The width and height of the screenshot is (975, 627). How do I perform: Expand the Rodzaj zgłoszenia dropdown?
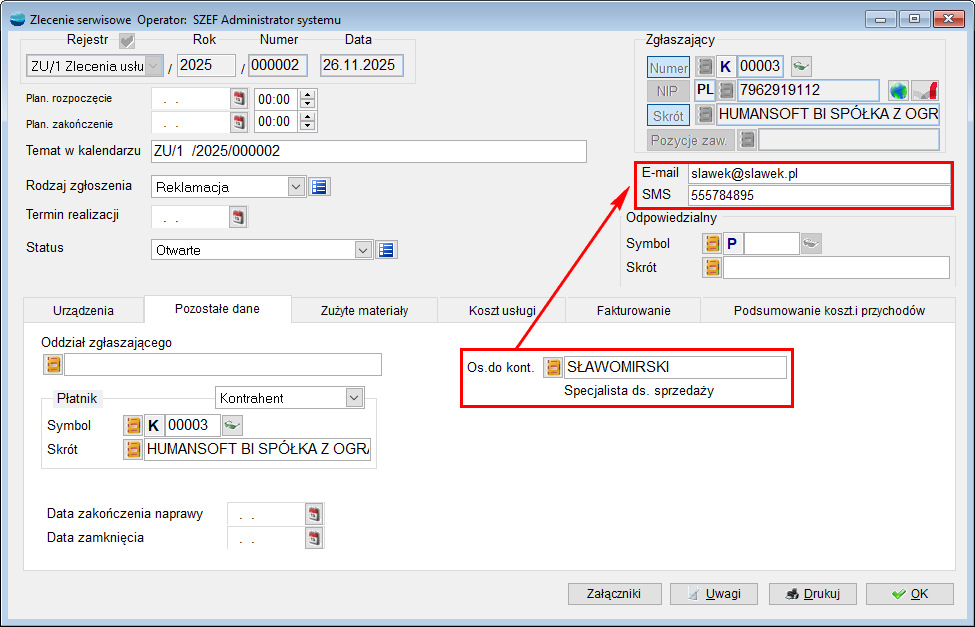tap(296, 187)
